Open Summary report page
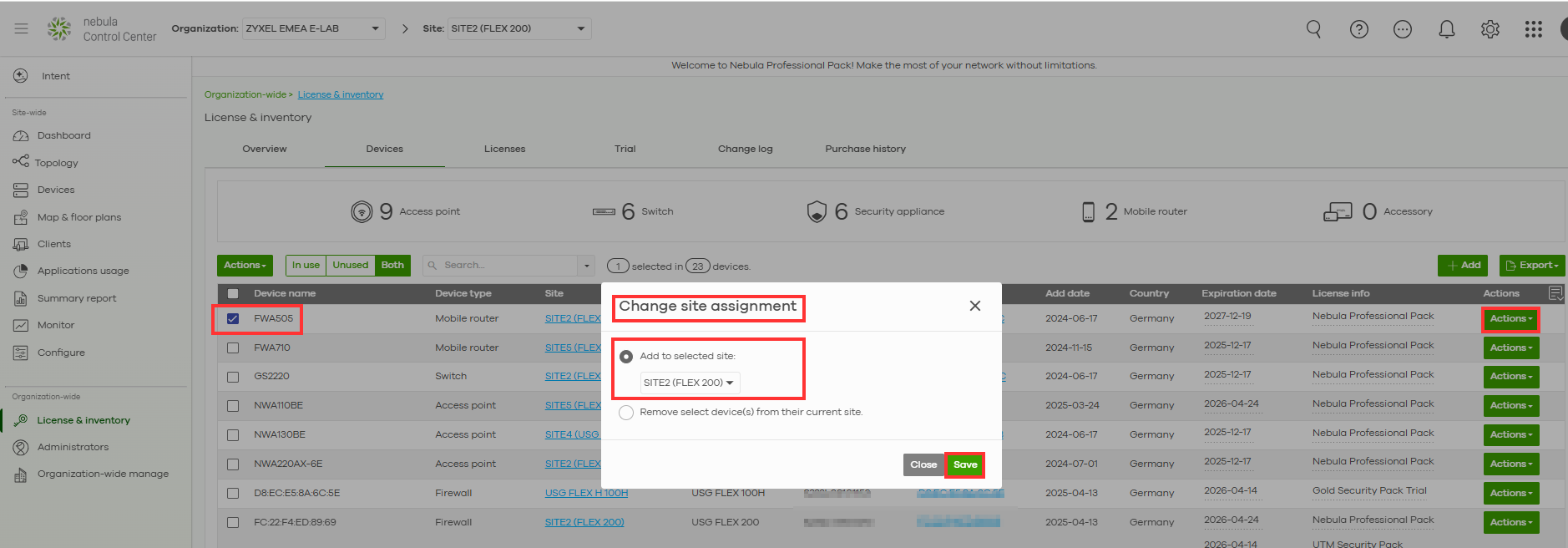1568x548 pixels. click(x=77, y=298)
